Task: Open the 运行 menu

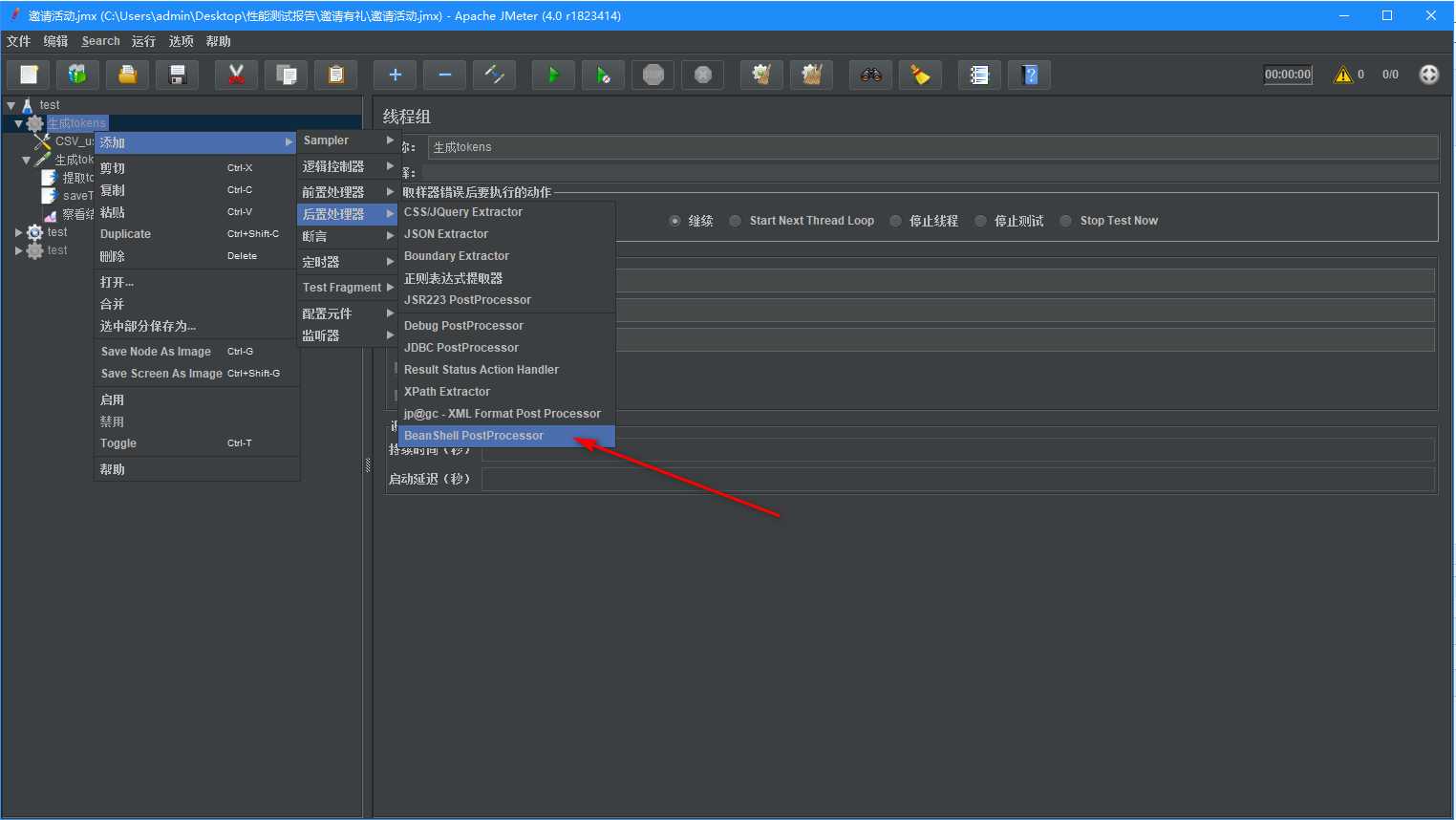Action: coord(143,41)
